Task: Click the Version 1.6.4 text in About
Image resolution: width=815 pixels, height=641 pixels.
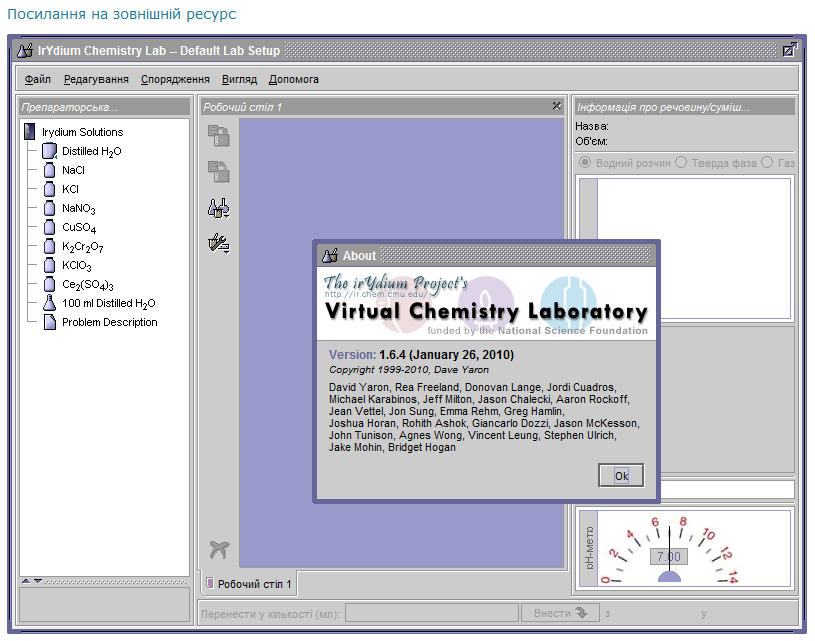Action: point(421,355)
